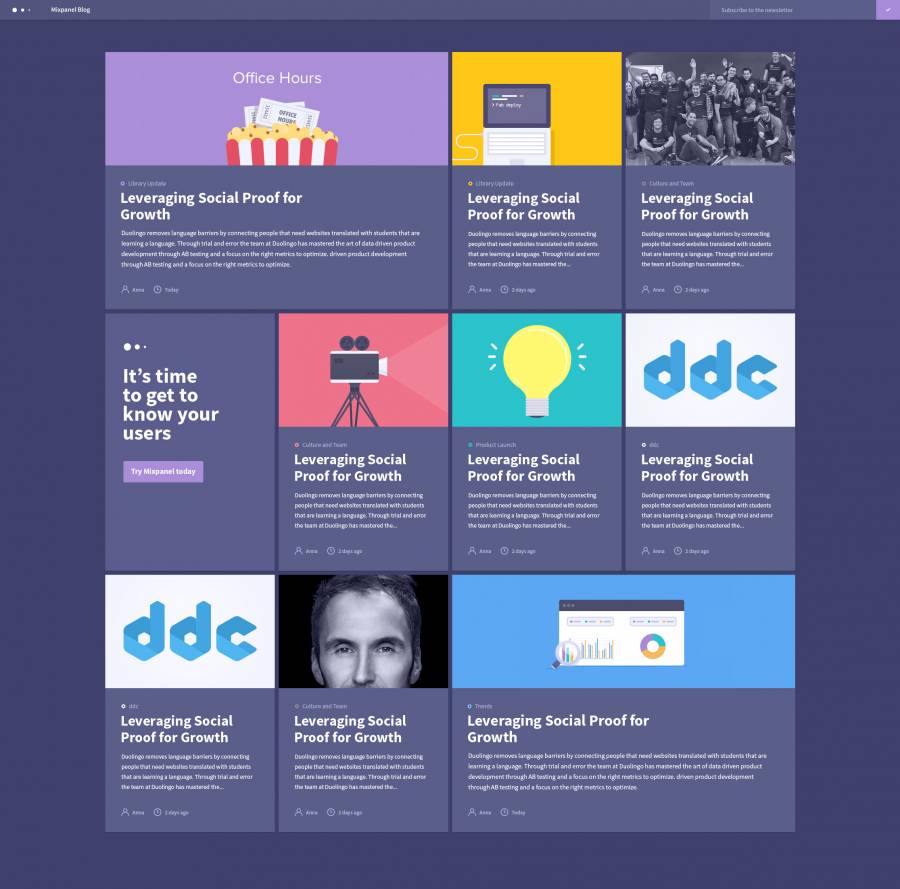Open the Mixpanel Blog header title link
Screen dimensions: 900x889
[x=70, y=10]
